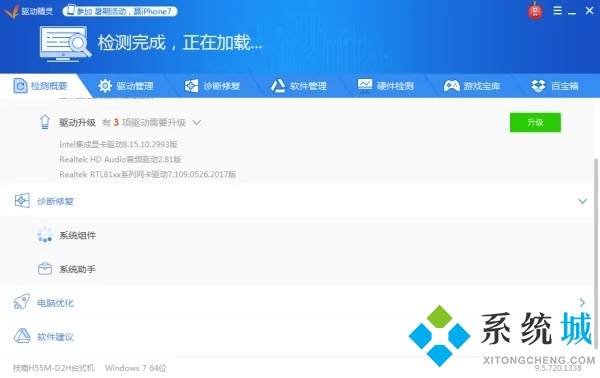Click the Windows 7 64位 status text
Screen dimensions: 600x378
[136, 368]
